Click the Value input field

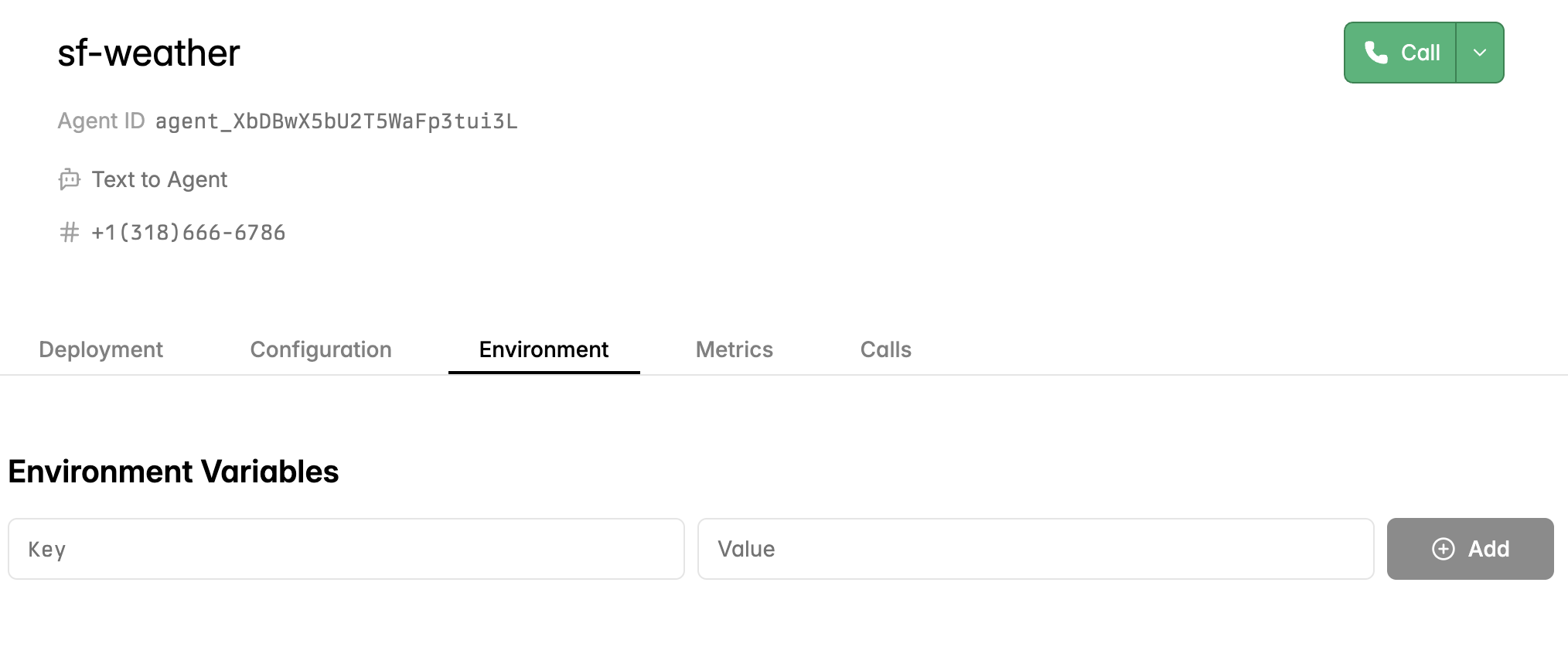pyautogui.click(x=1036, y=549)
